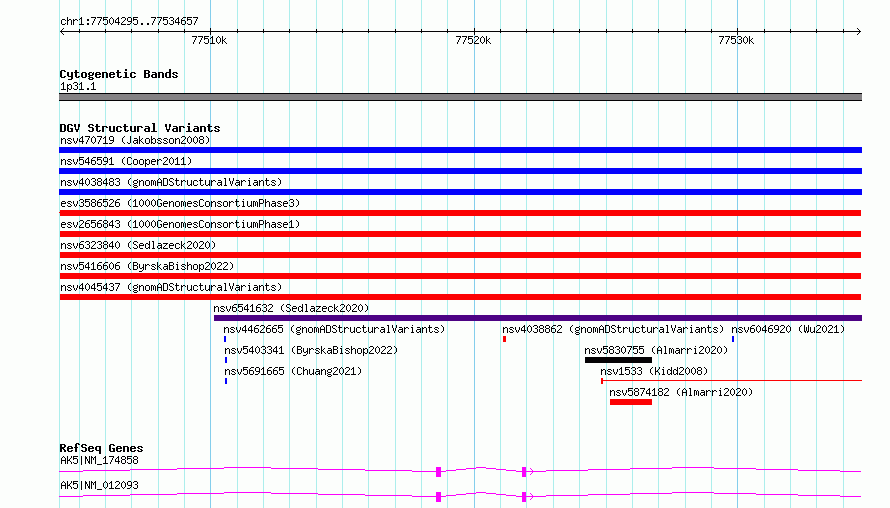Open variant nsv5403341 (ByrskaBishop2022) label
Screen dimensions: 890x508
[x=311, y=350]
